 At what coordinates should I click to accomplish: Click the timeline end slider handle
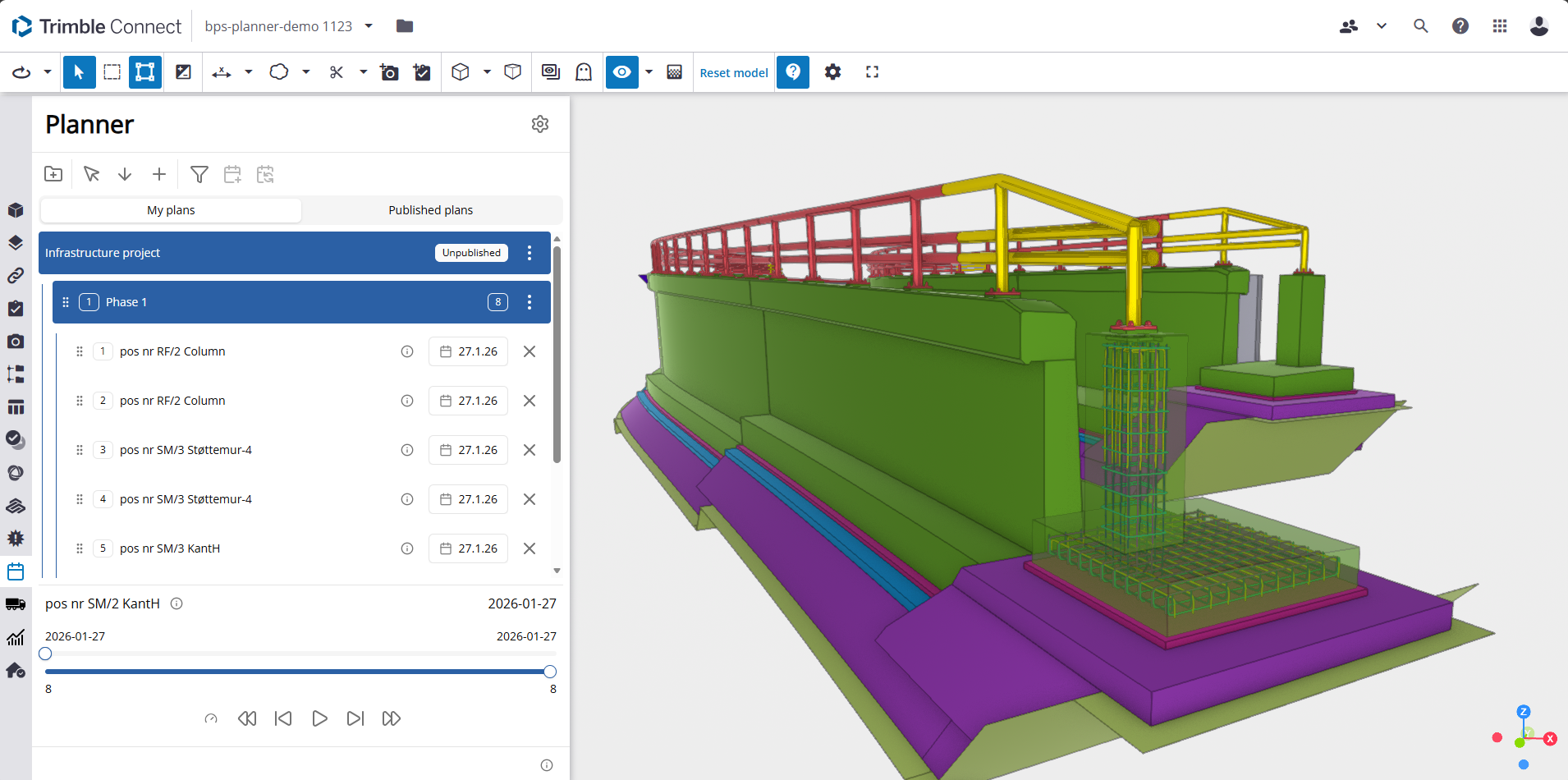[x=550, y=672]
